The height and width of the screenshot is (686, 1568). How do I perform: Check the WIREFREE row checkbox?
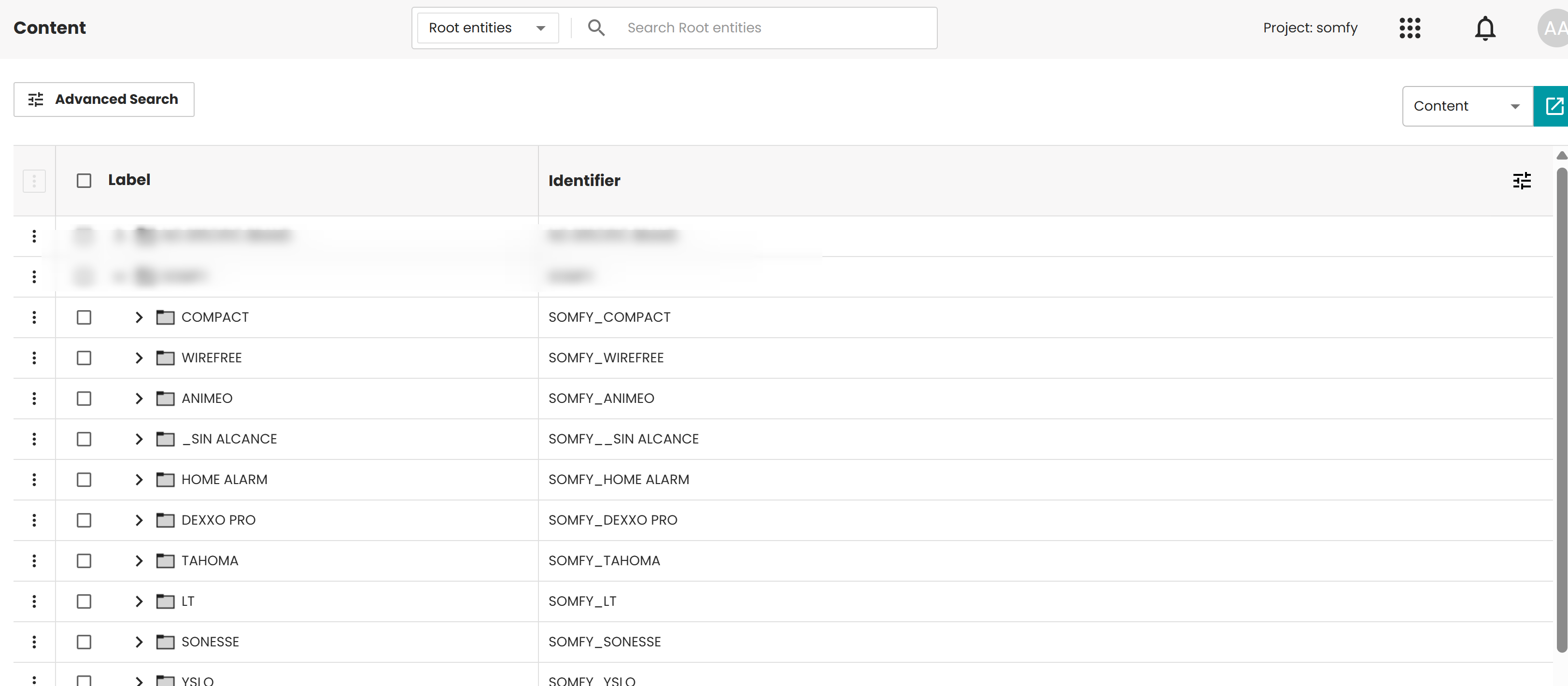click(x=84, y=358)
